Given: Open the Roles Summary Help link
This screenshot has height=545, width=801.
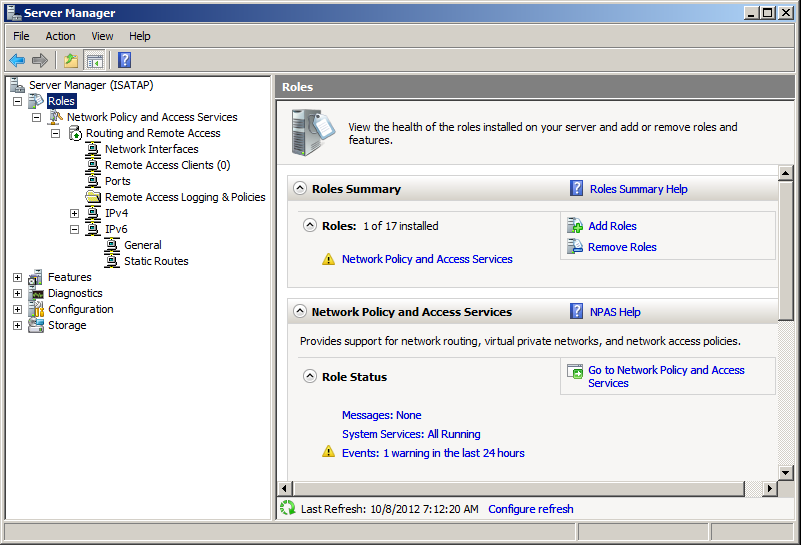Looking at the screenshot, I should pyautogui.click(x=639, y=189).
